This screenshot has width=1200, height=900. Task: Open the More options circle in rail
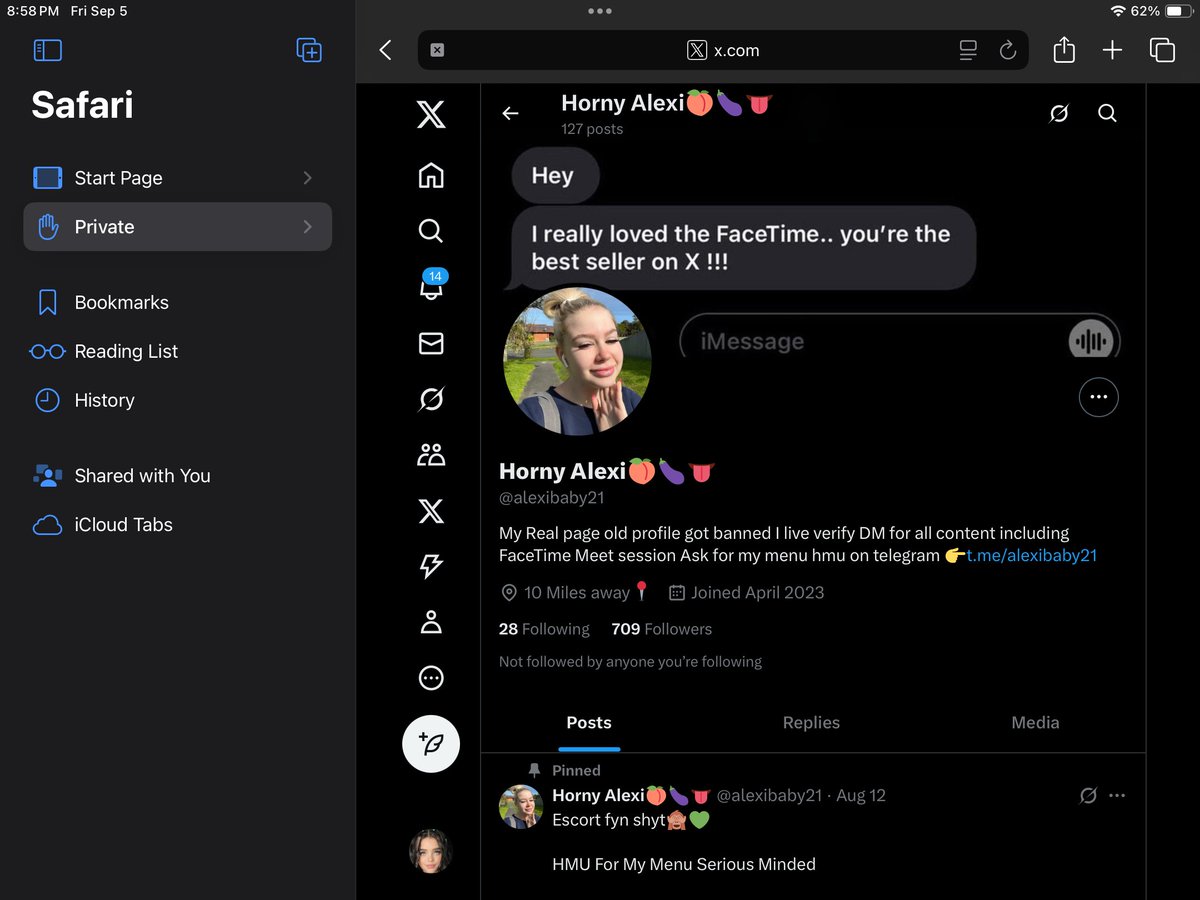tap(431, 679)
